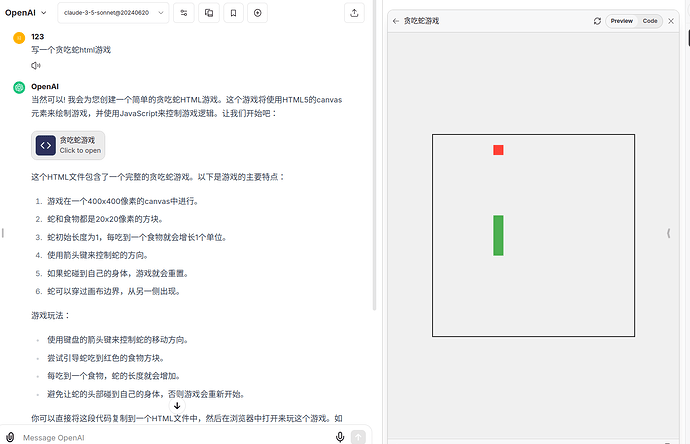Screen dimensions: 690x444
Task: Switch to the Code tab
Action: (650, 21)
